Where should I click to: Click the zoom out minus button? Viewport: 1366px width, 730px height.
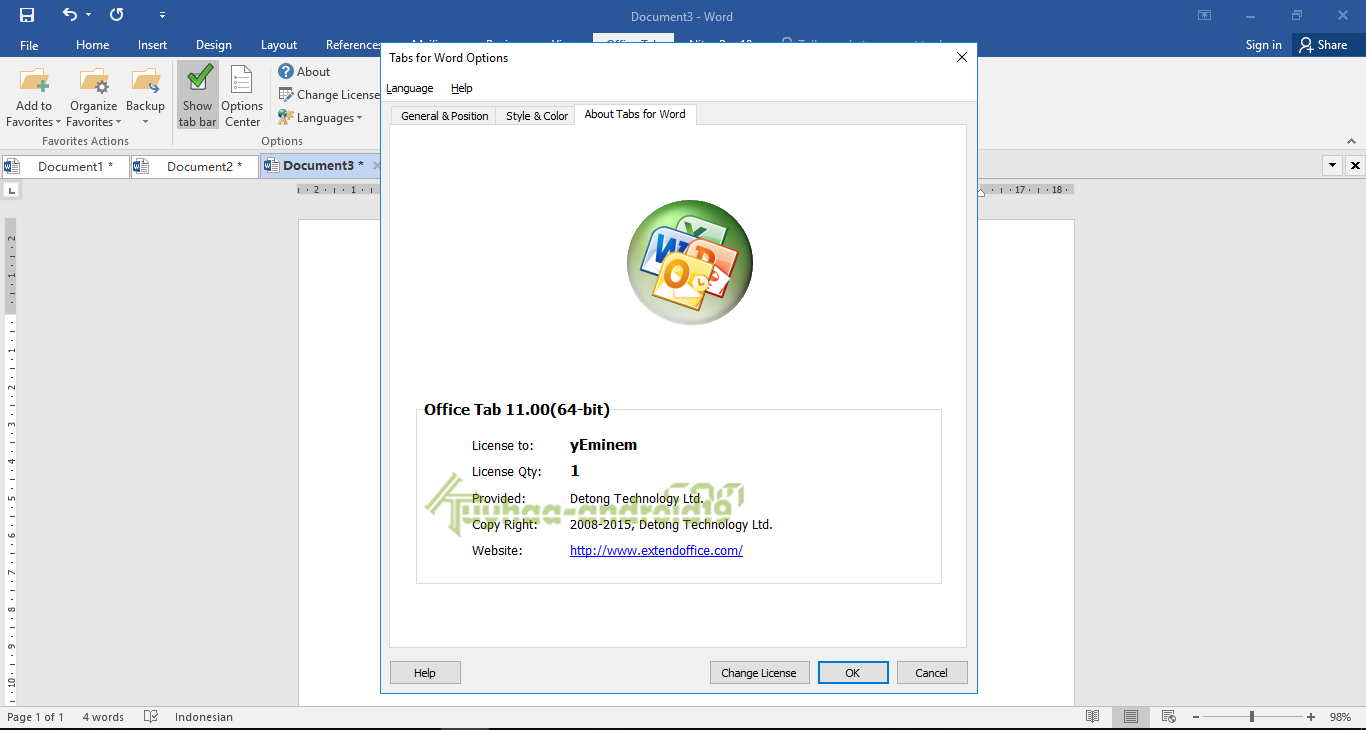click(1194, 717)
